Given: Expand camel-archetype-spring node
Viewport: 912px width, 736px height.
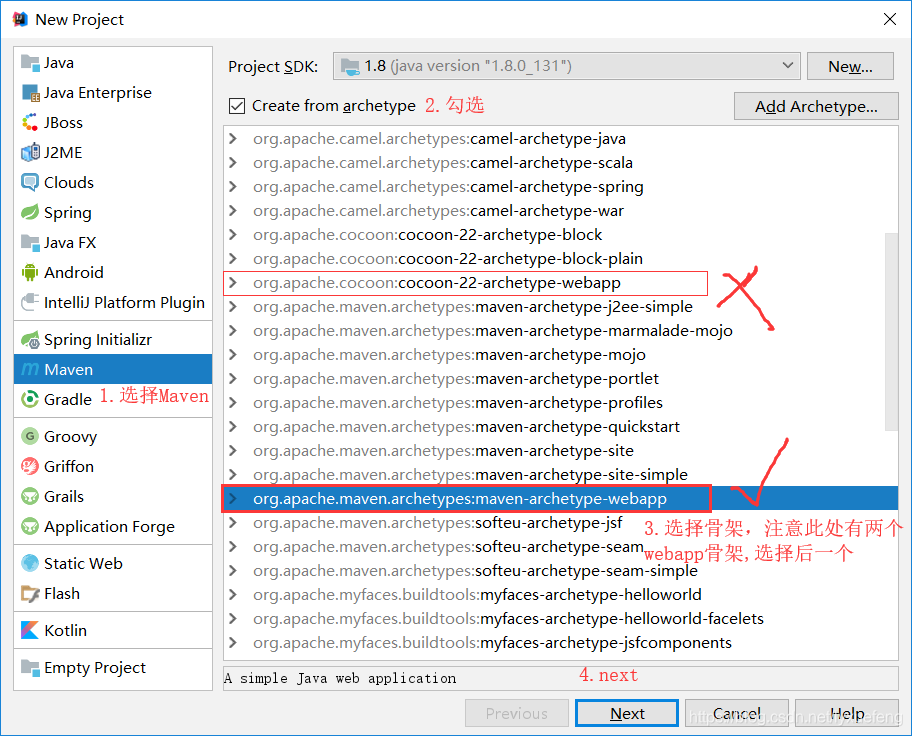Looking at the screenshot, I should point(233,187).
